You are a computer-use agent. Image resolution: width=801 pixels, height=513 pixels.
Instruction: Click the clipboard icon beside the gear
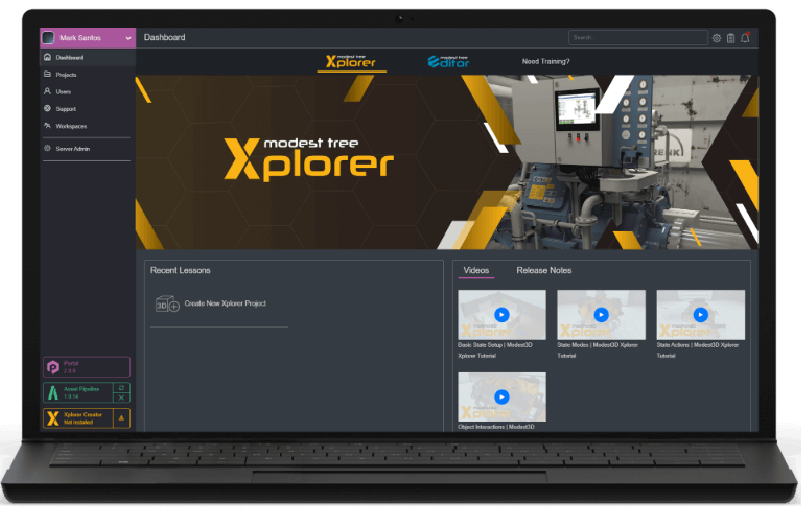pos(731,38)
